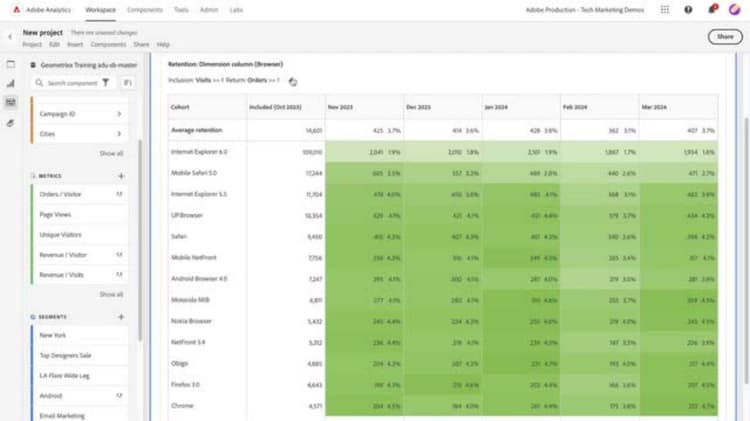The image size is (750, 421).
Task: Click the Chrome cohort row label
Action: tap(182, 405)
